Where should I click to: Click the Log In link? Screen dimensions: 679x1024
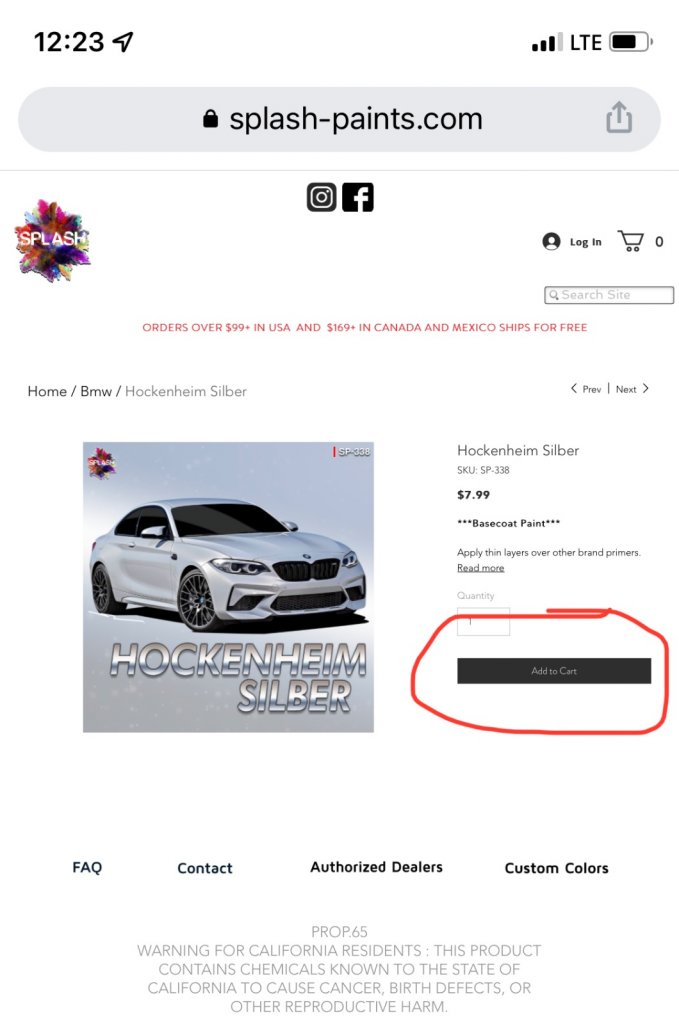tap(586, 242)
